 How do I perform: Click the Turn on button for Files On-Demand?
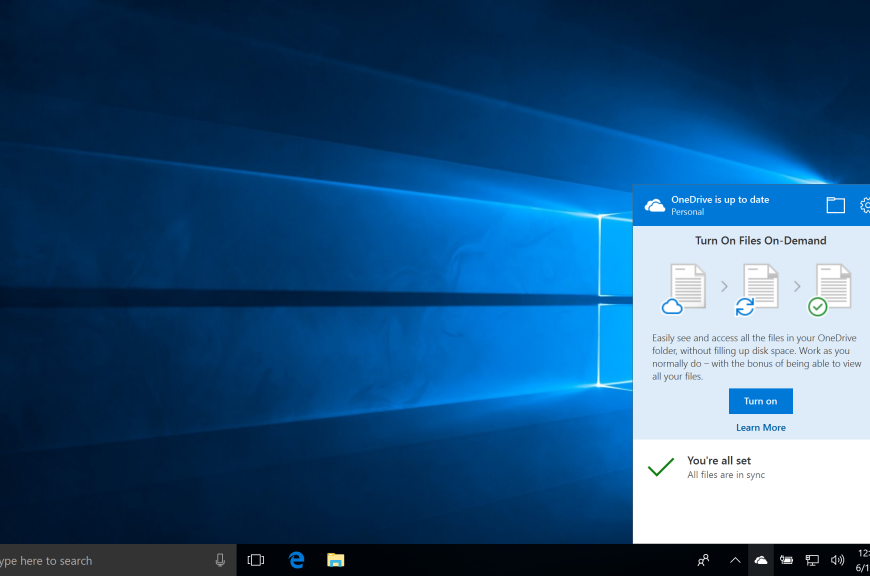tap(761, 401)
